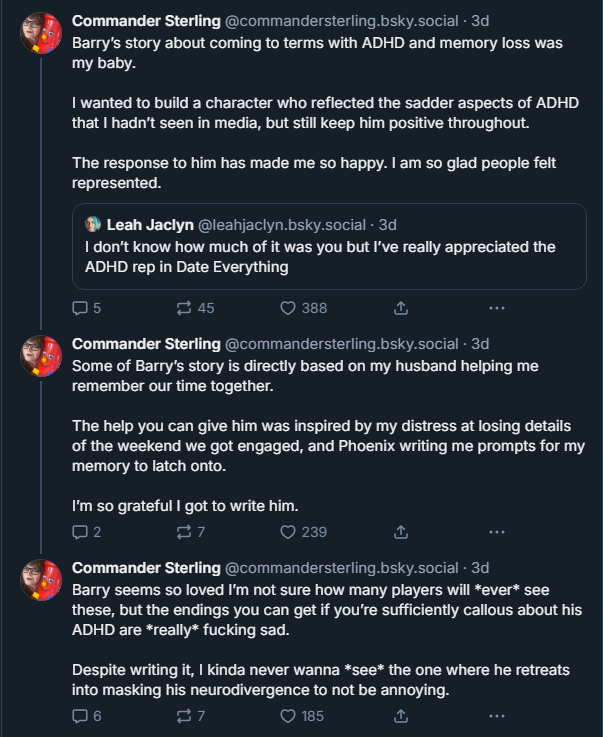This screenshot has height=737, width=603.
Task: Share the first post about Barry's story
Action: tap(400, 308)
